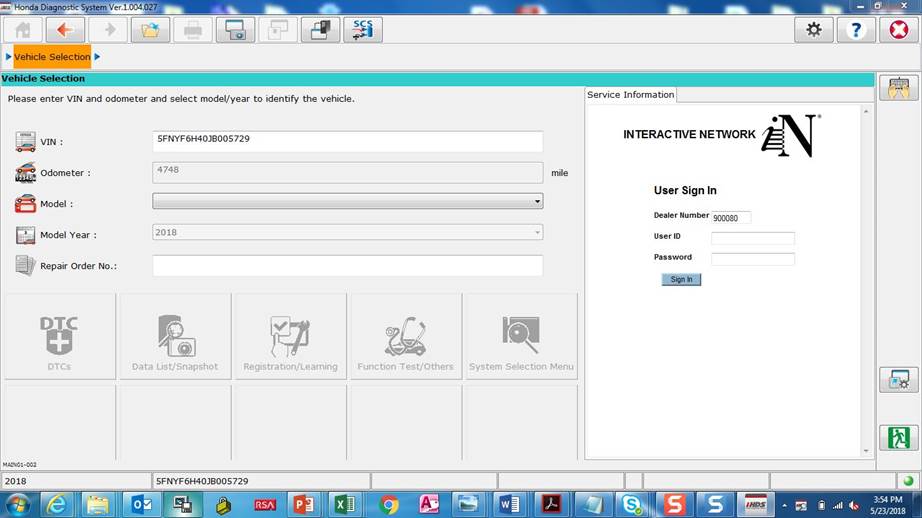Switch to the Service Information tab
The width and height of the screenshot is (922, 518).
click(630, 95)
